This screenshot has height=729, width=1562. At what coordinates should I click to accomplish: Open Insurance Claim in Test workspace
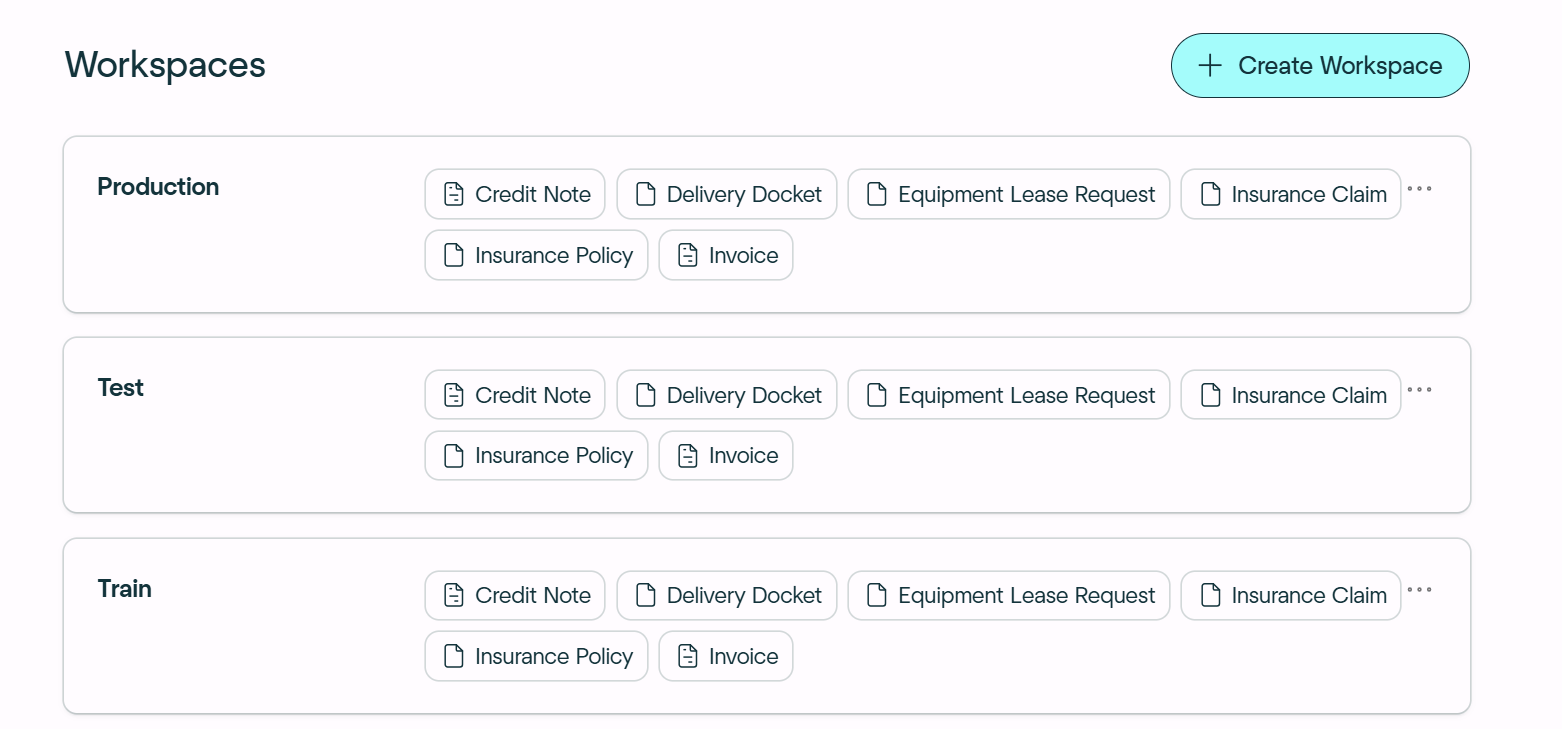[x=1291, y=395]
